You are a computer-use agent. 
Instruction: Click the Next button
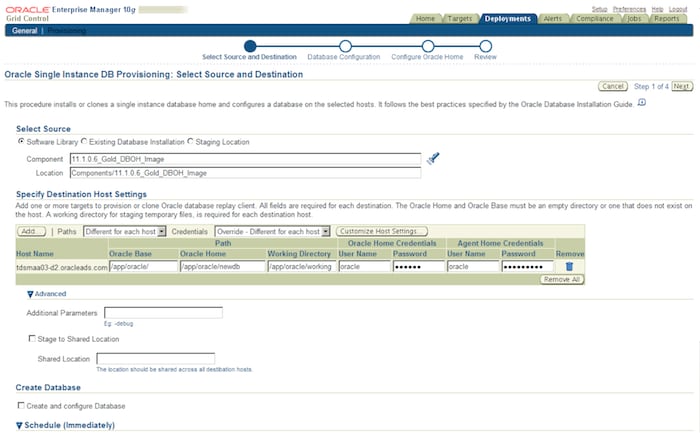(x=682, y=86)
